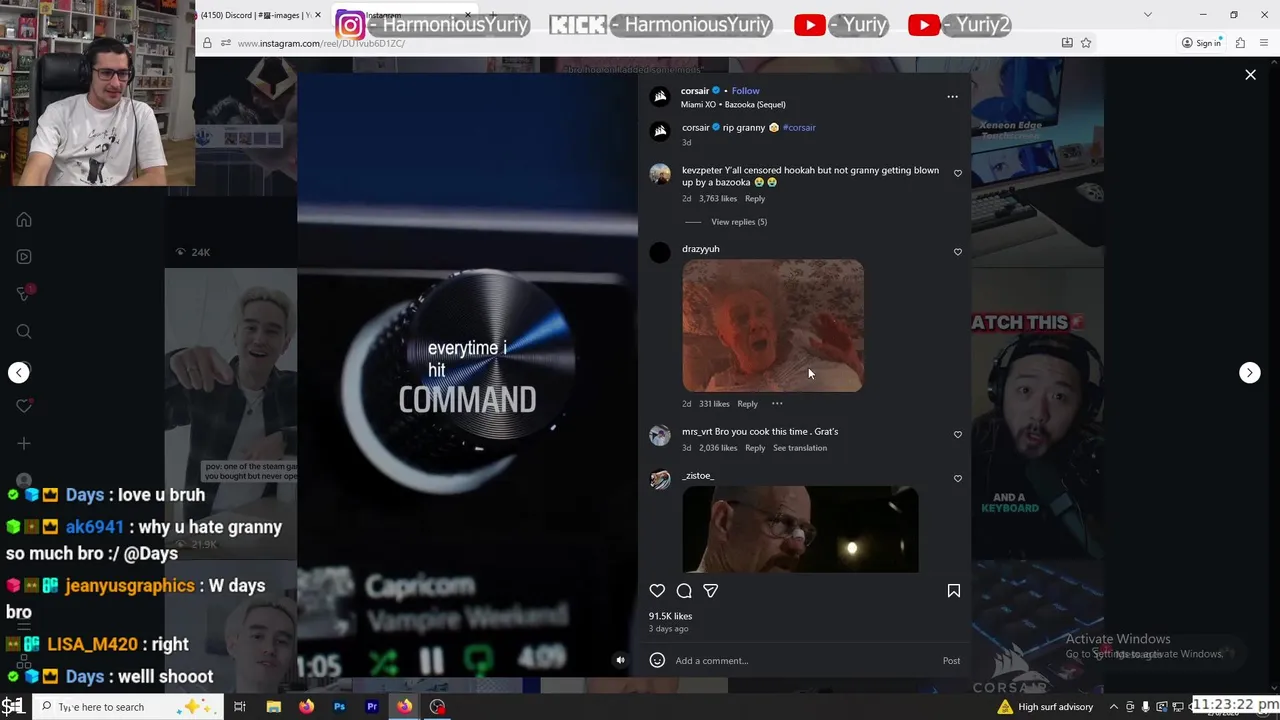
Task: View _zistoe_'s Walter White GIF
Action: 800,529
